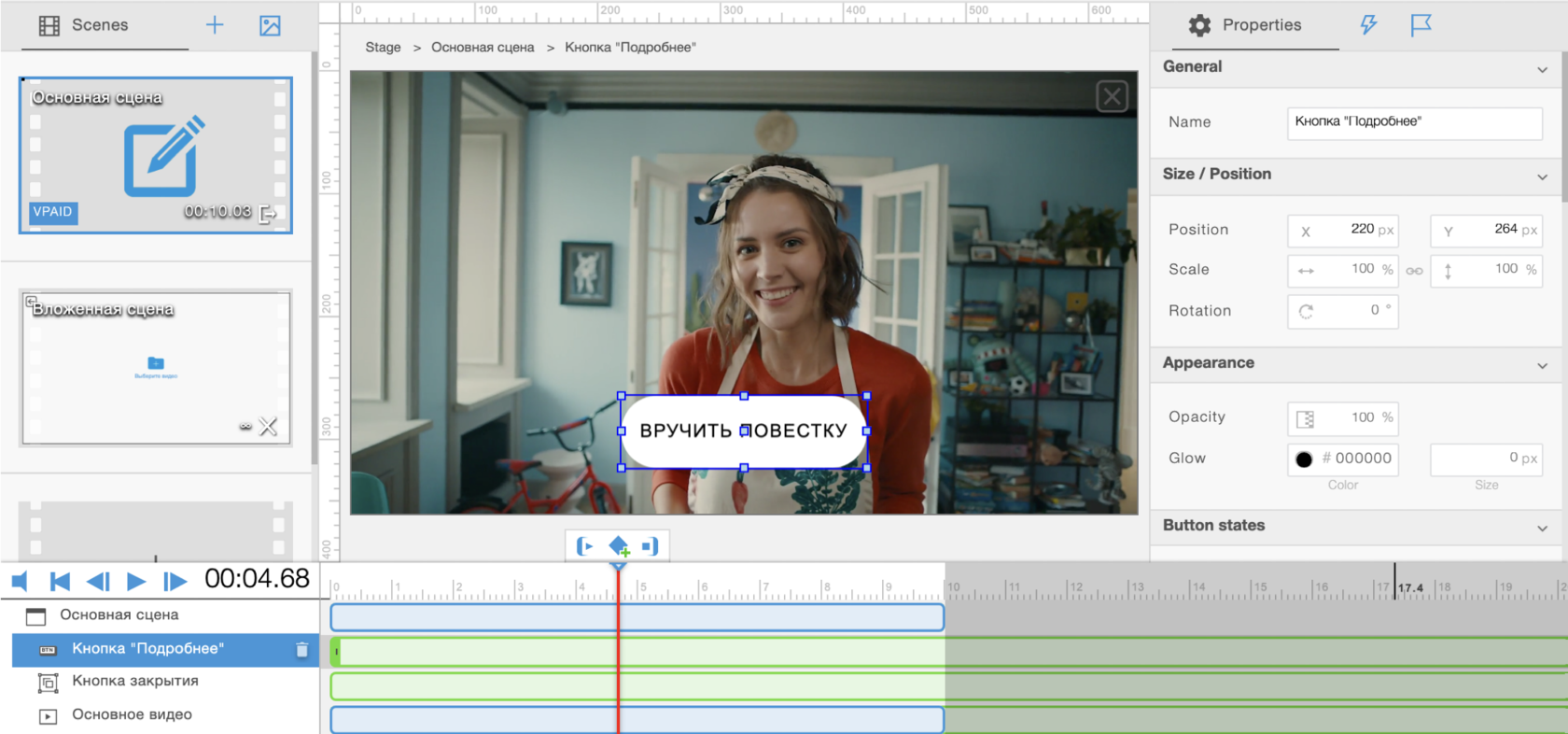Add a new scene with the plus icon

[x=215, y=25]
